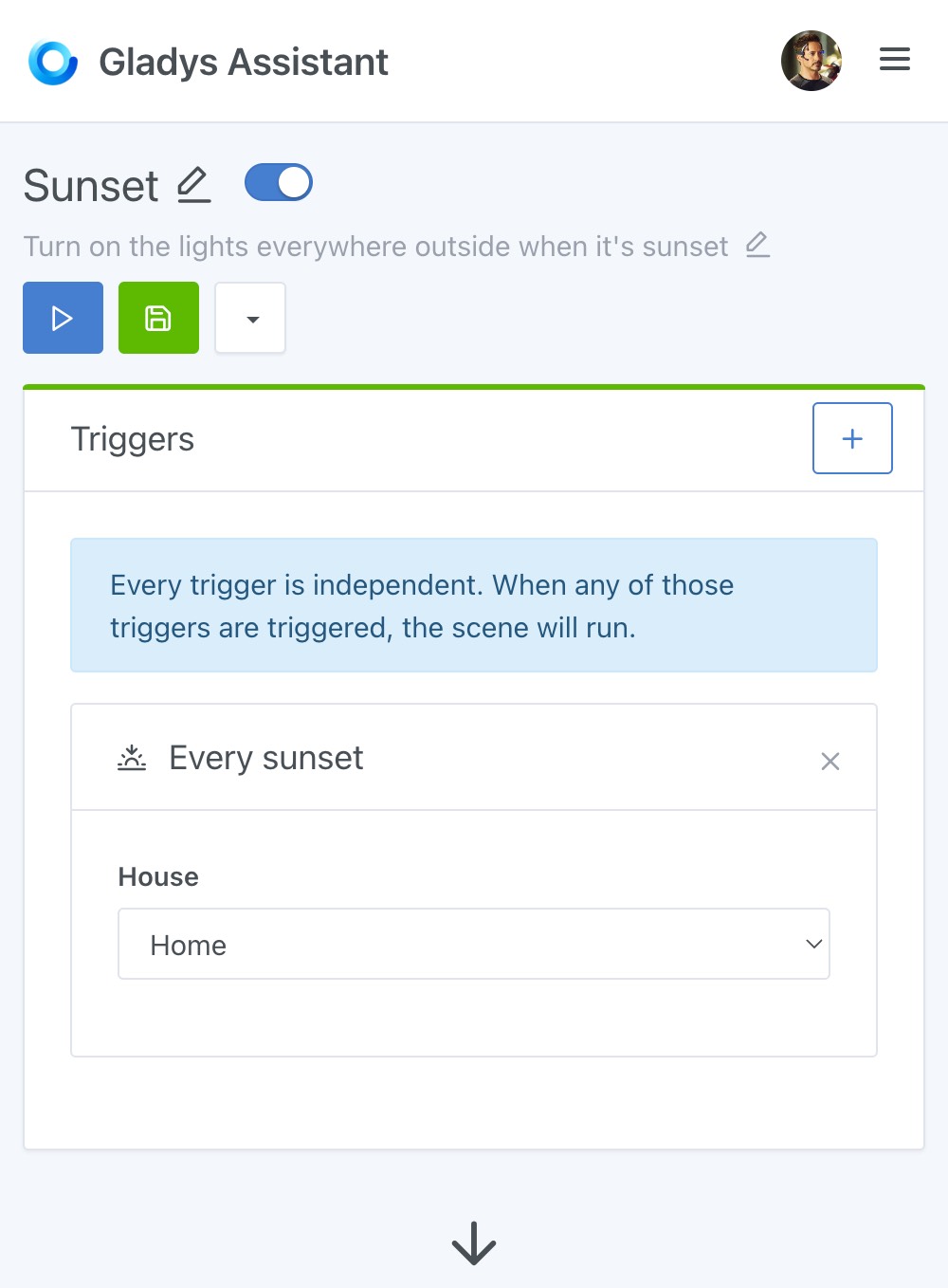Open the House selection dropdown
The height and width of the screenshot is (1288, 948).
pyautogui.click(x=473, y=944)
